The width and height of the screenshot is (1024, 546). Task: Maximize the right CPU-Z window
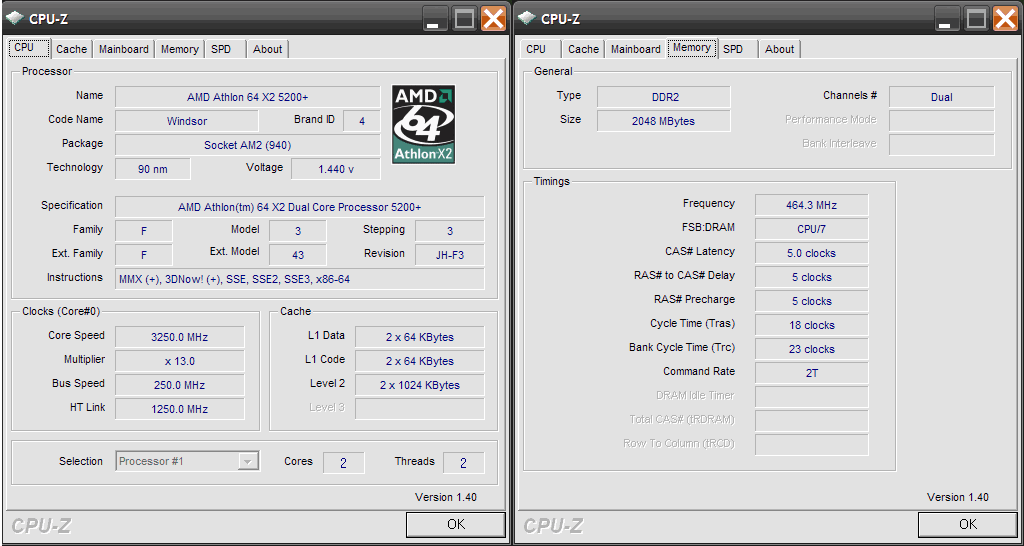click(976, 18)
